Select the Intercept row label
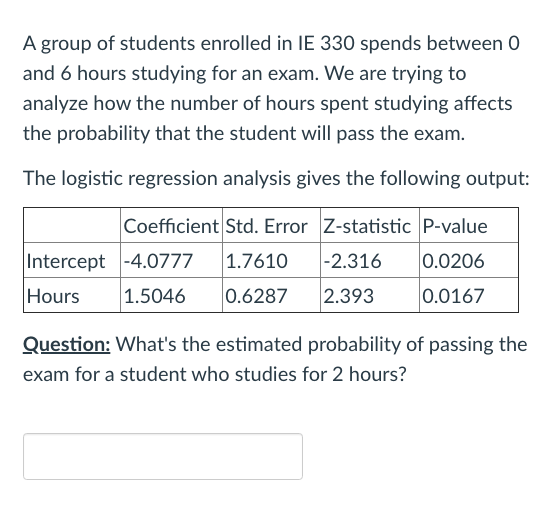This screenshot has height=506, width=547. pos(72,260)
